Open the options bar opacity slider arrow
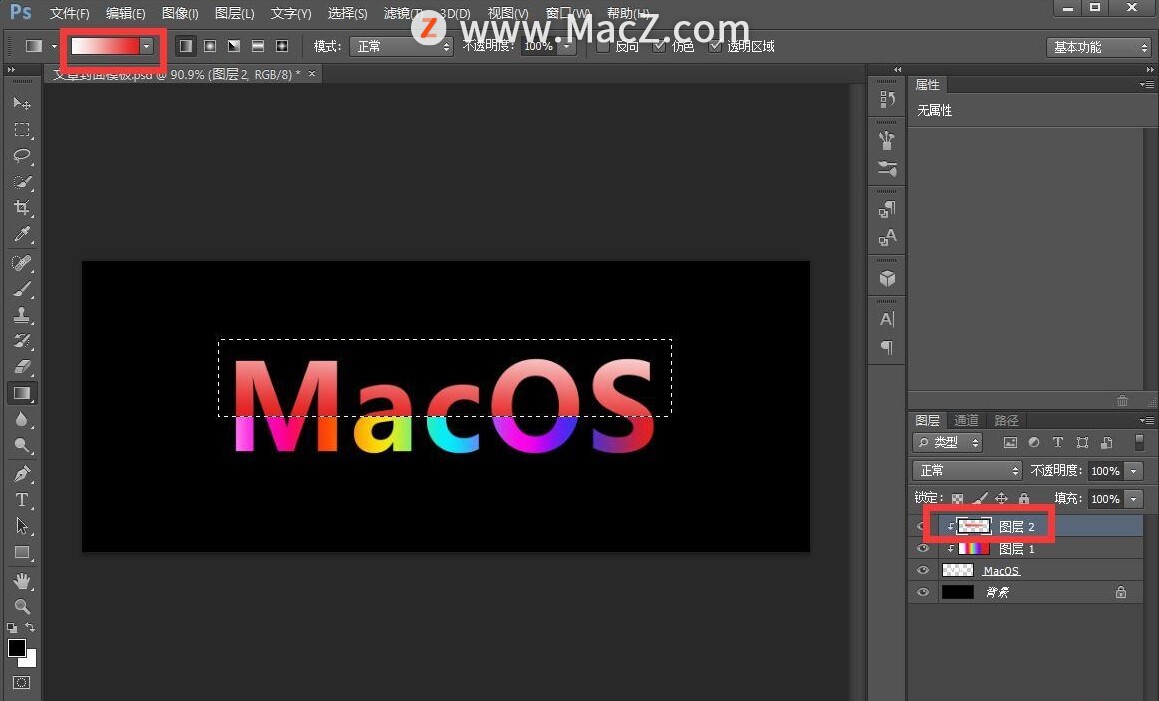The image size is (1159, 701). click(x=567, y=47)
